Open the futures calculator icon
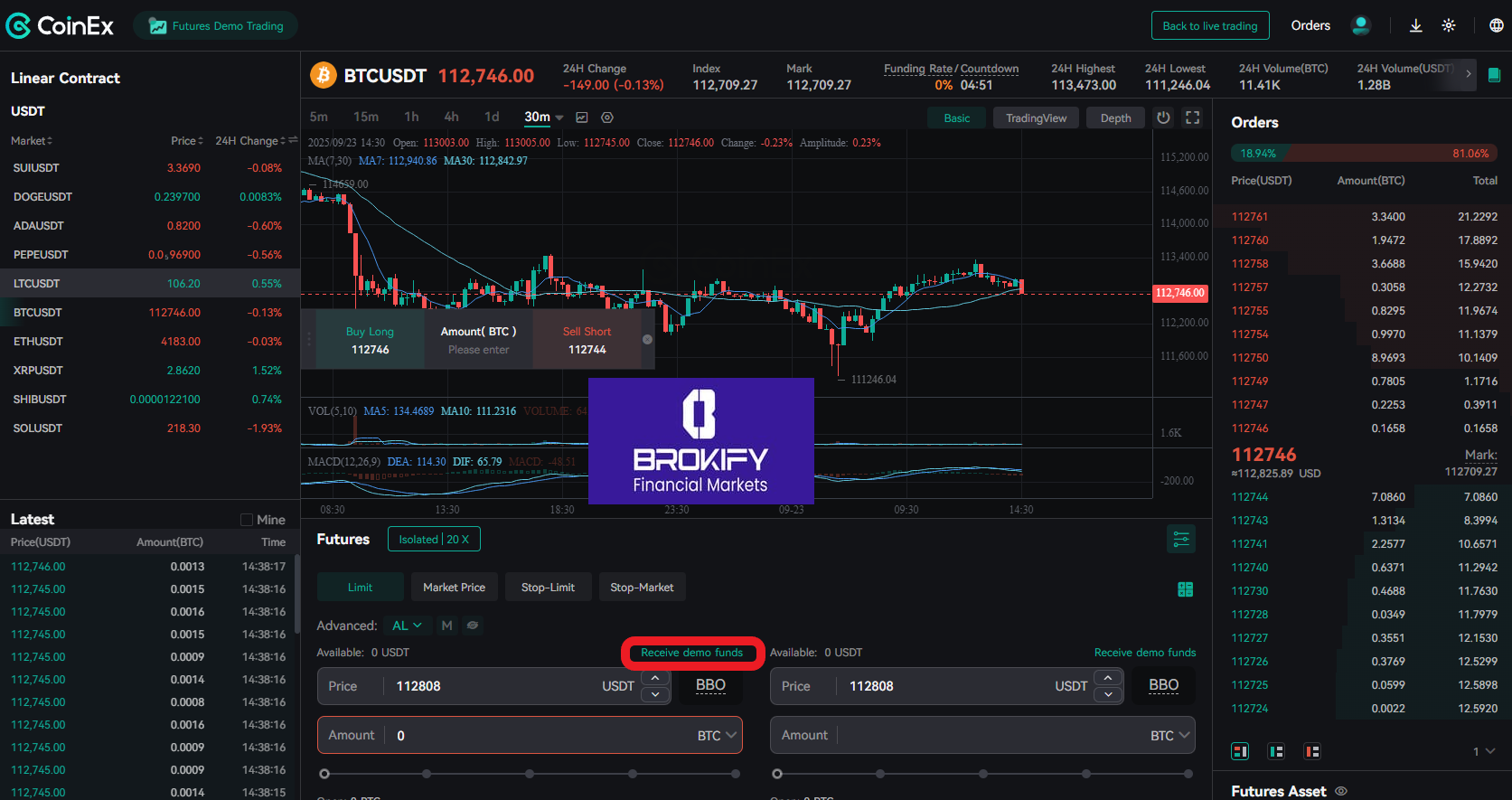The image size is (1512, 800). [1186, 589]
